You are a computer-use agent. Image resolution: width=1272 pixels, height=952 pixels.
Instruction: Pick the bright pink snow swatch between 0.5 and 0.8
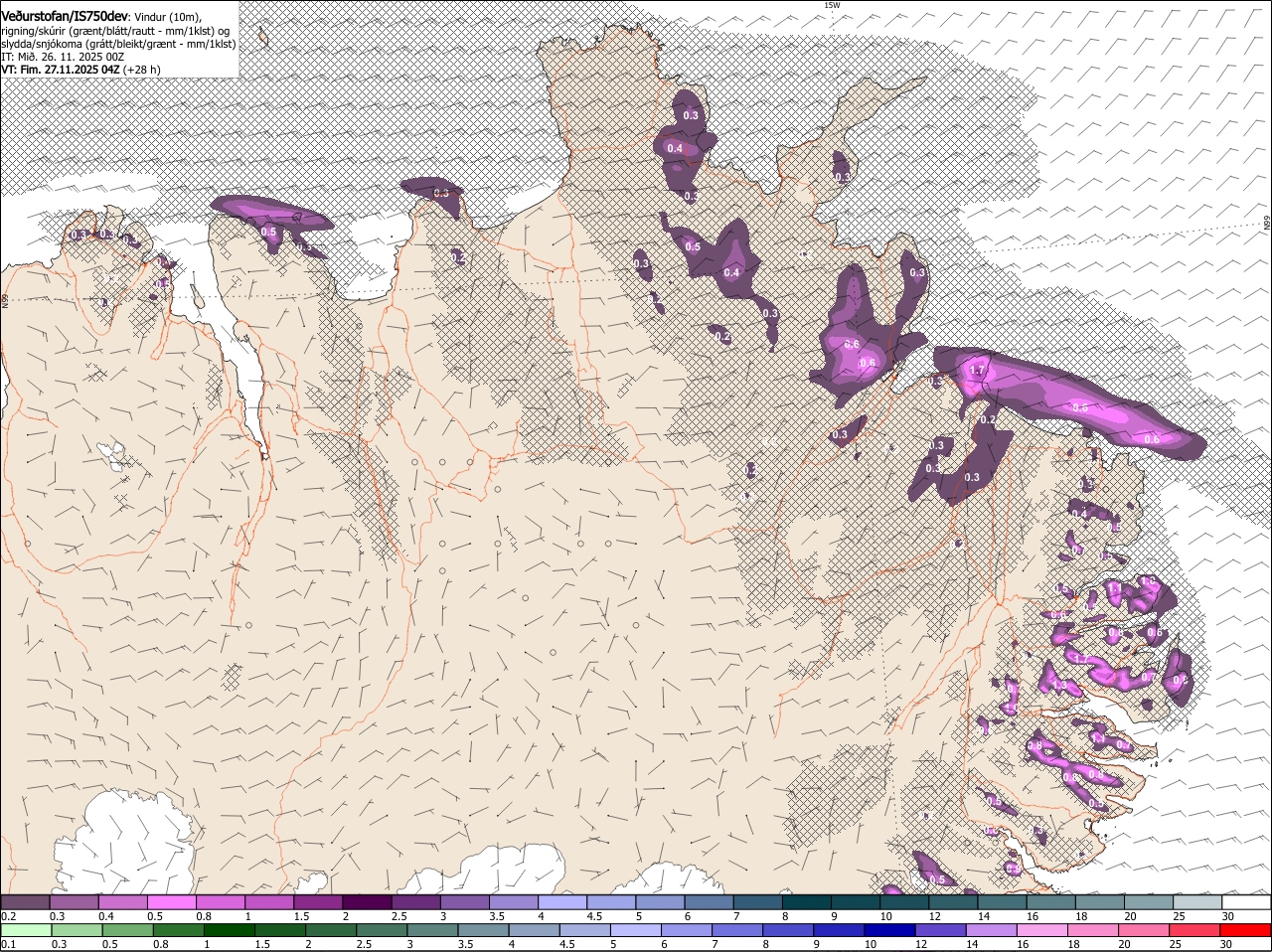coord(172,901)
